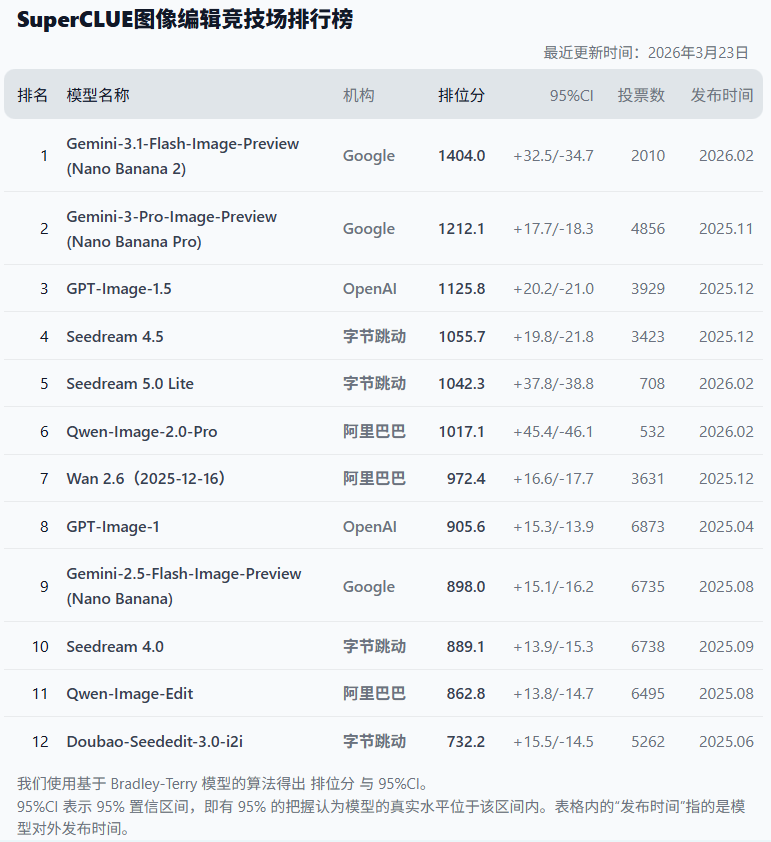Open the Wan 2.6 model entry
Image resolution: width=771 pixels, height=842 pixels.
pos(146,479)
